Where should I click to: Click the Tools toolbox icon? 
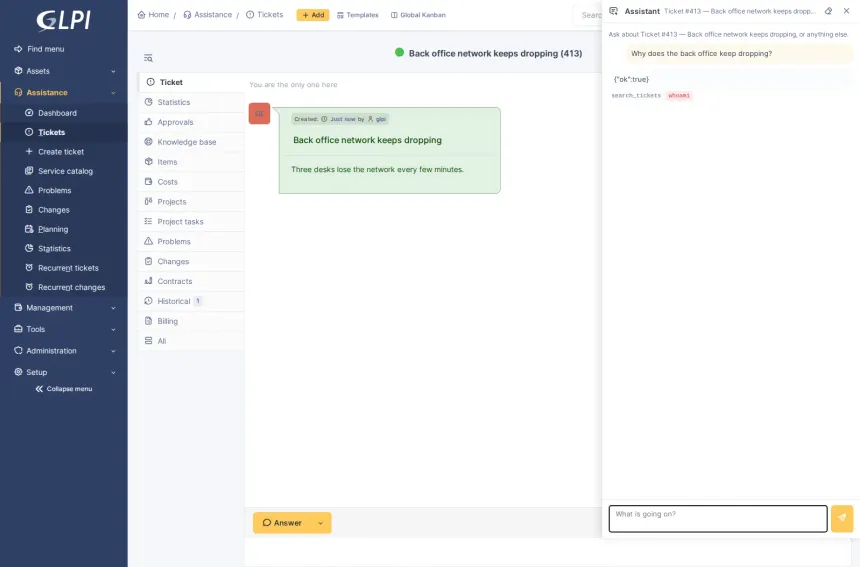point(19,329)
